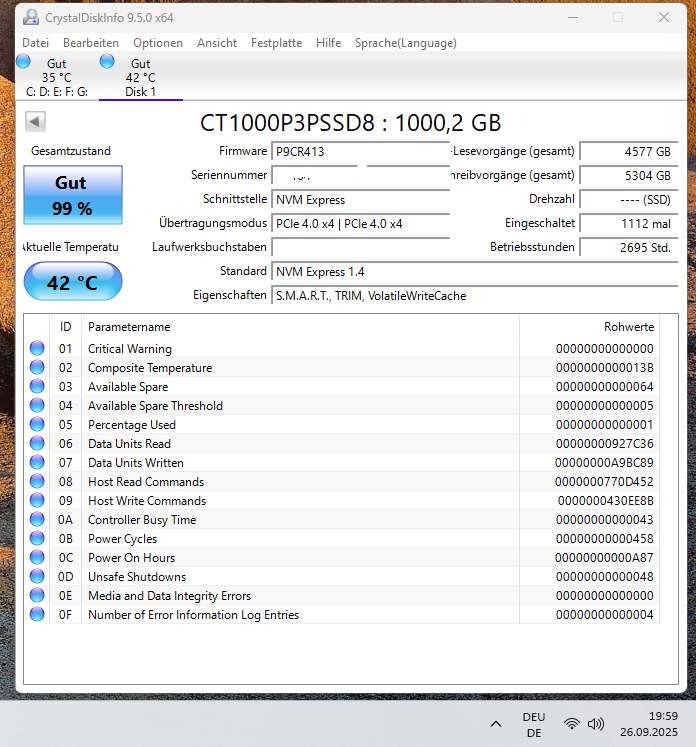Viewport: 696px width, 747px height.
Task: Show hidden tray icons with the taskbar chevron
Action: (x=496, y=724)
